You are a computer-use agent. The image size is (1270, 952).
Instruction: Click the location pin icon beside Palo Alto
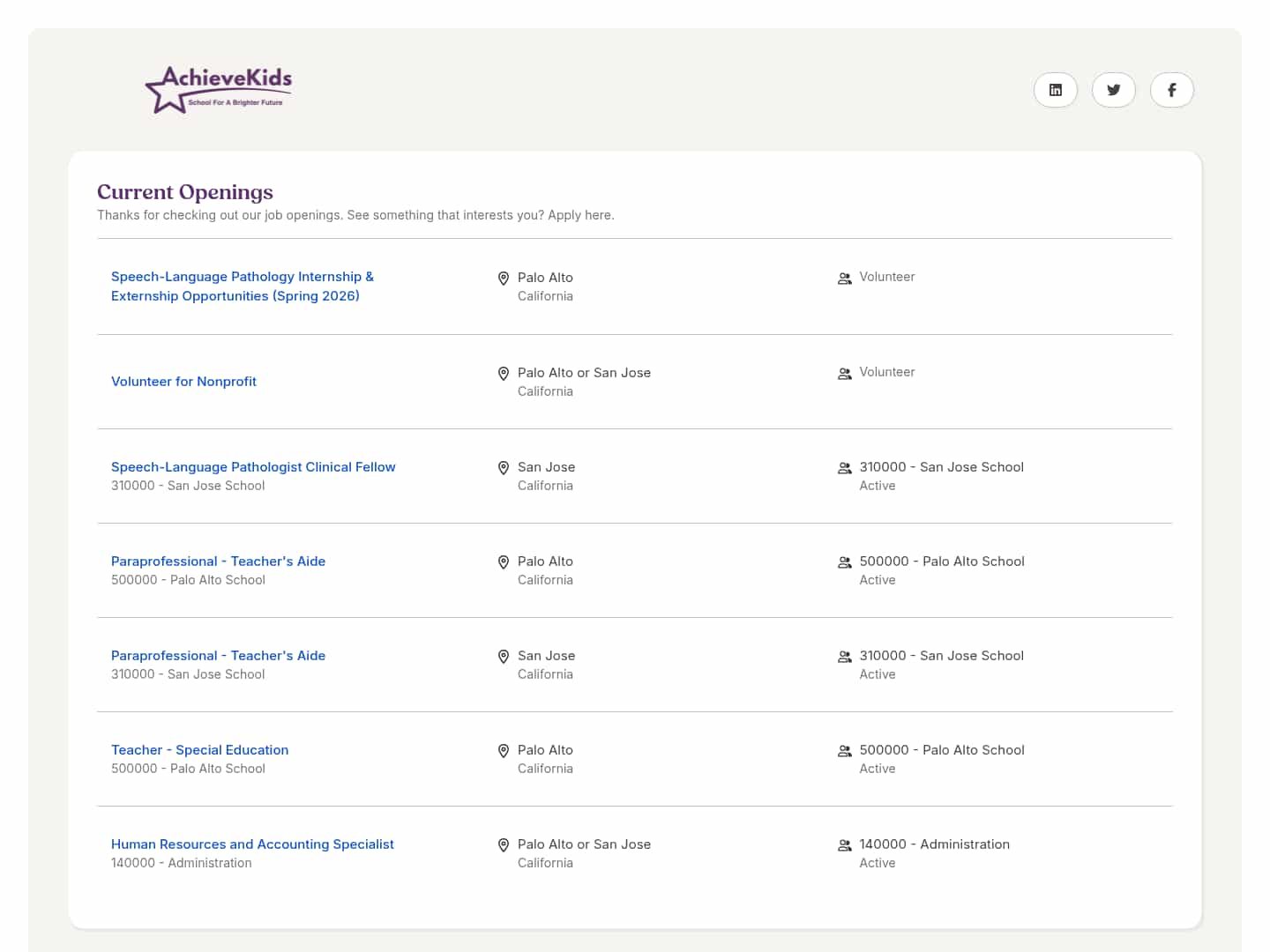[503, 278]
